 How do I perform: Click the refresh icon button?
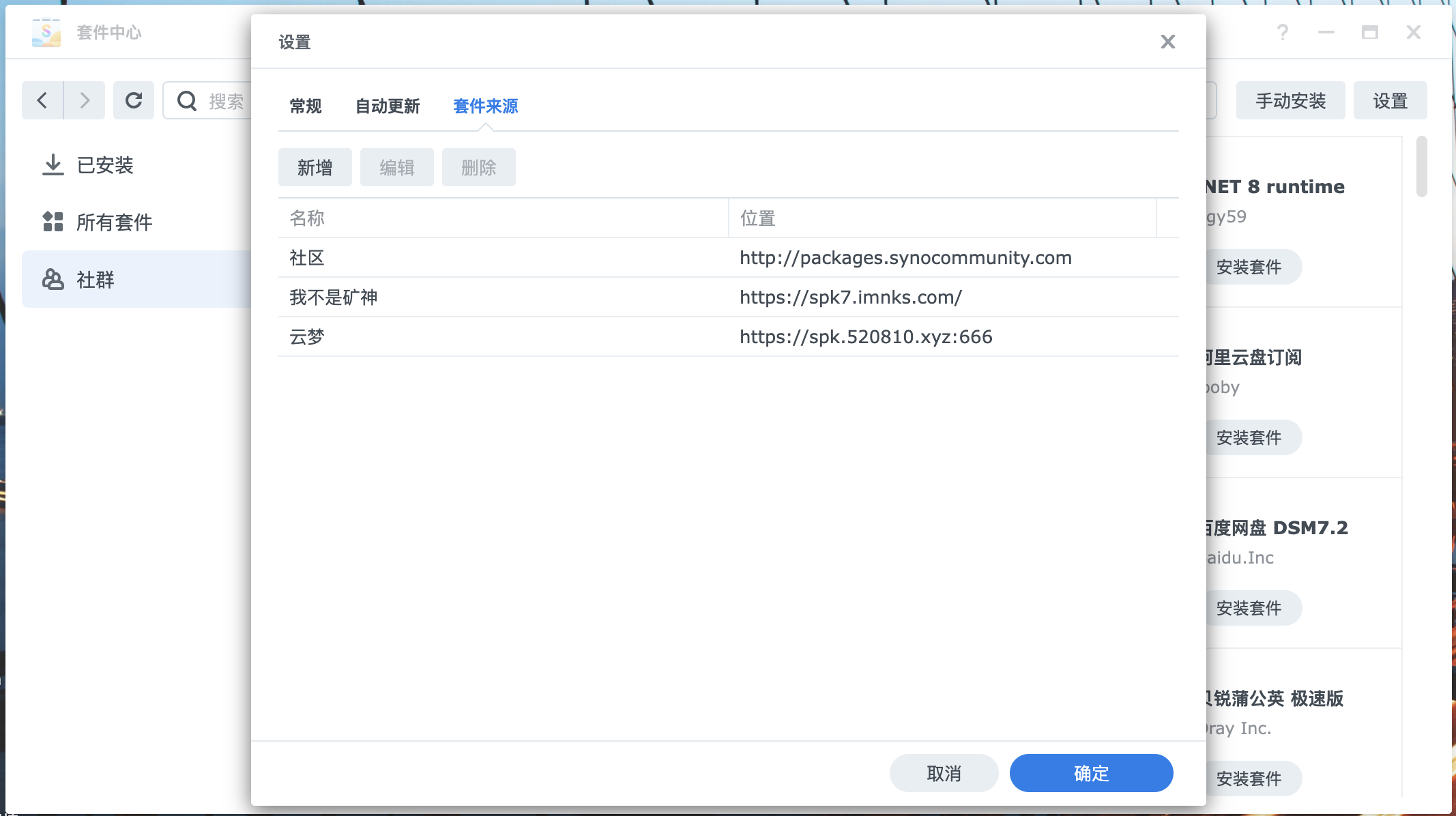[x=134, y=101]
